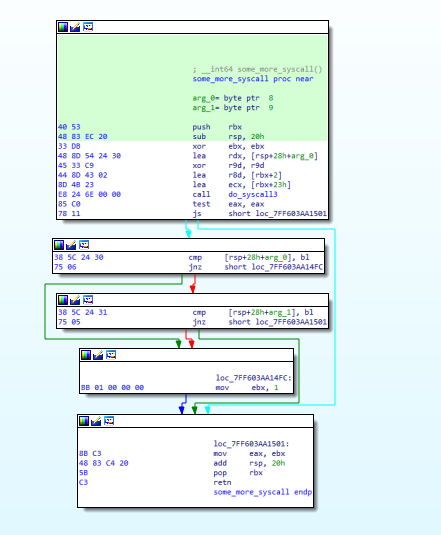Screen dimensions: 441x535
Task: Select the 'pop rbx' instruction
Action: click(x=238, y=473)
